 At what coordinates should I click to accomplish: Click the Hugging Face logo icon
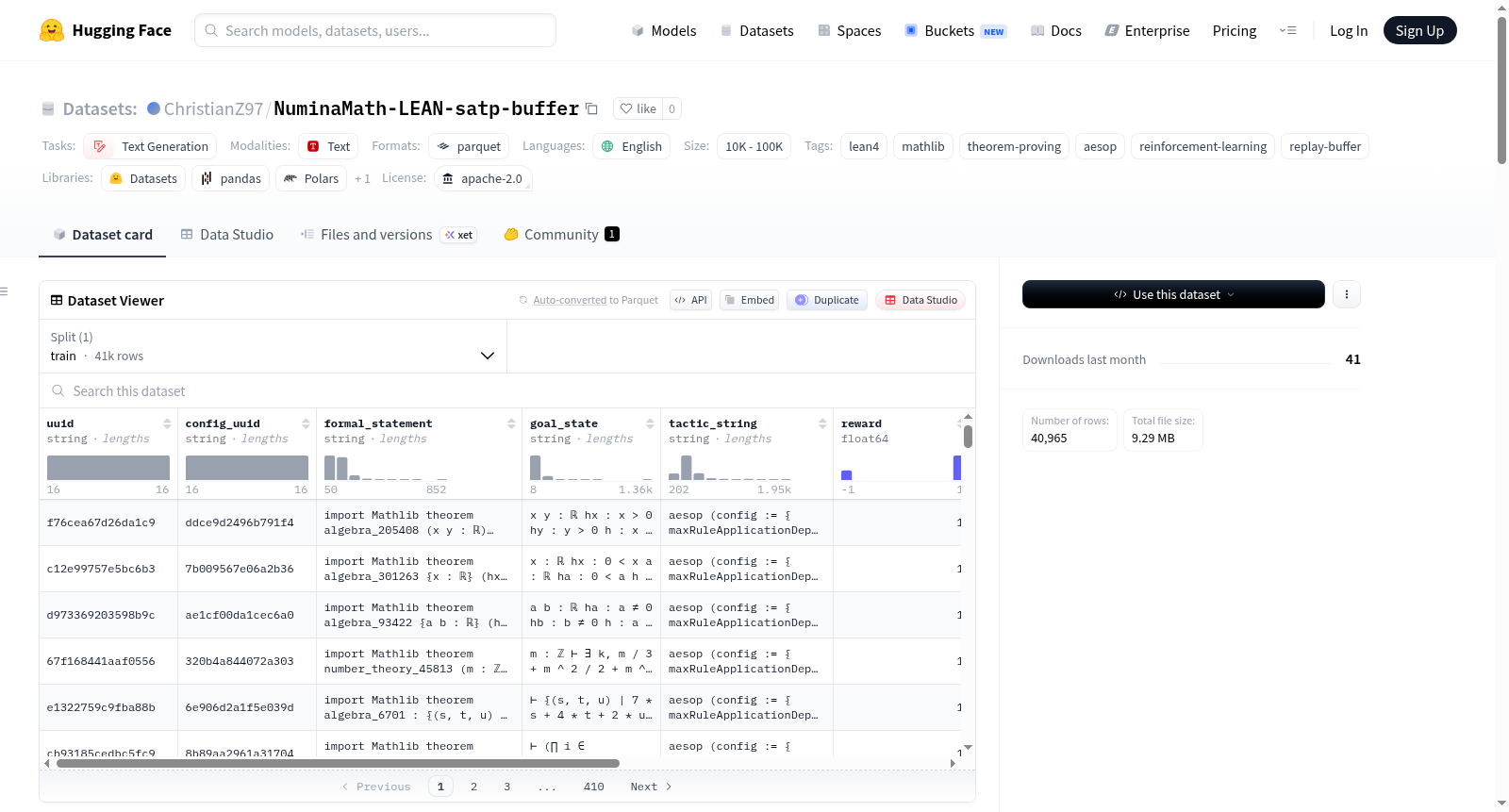coord(52,30)
